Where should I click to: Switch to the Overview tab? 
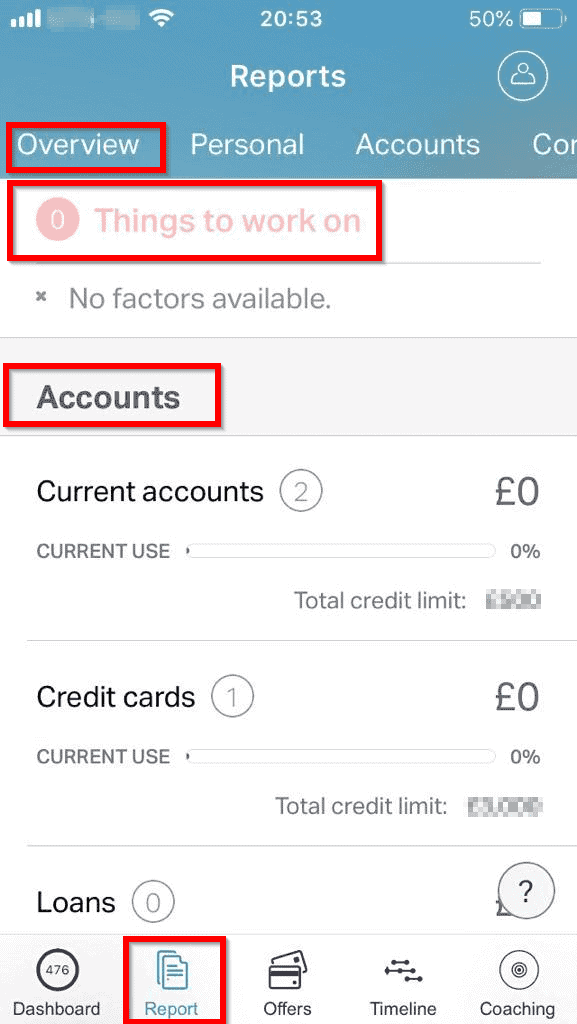coord(78,144)
